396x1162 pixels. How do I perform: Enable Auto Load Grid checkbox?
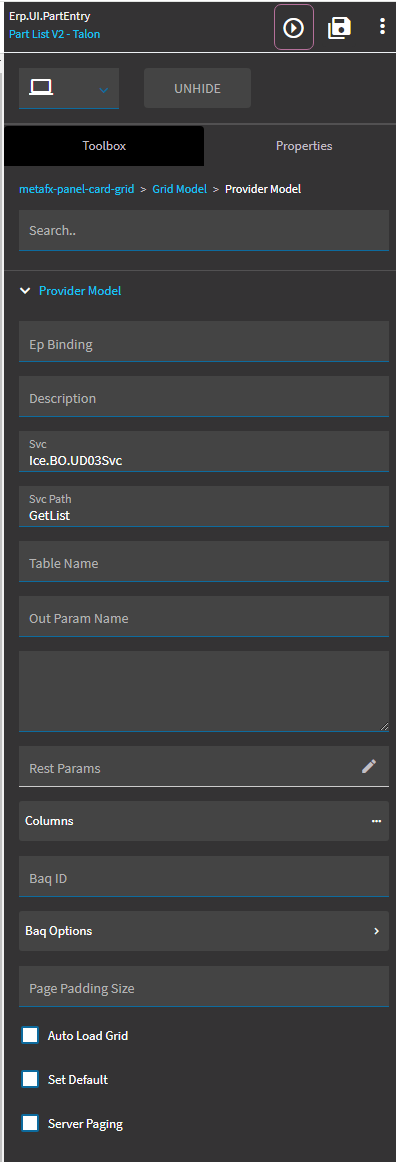(30, 1035)
